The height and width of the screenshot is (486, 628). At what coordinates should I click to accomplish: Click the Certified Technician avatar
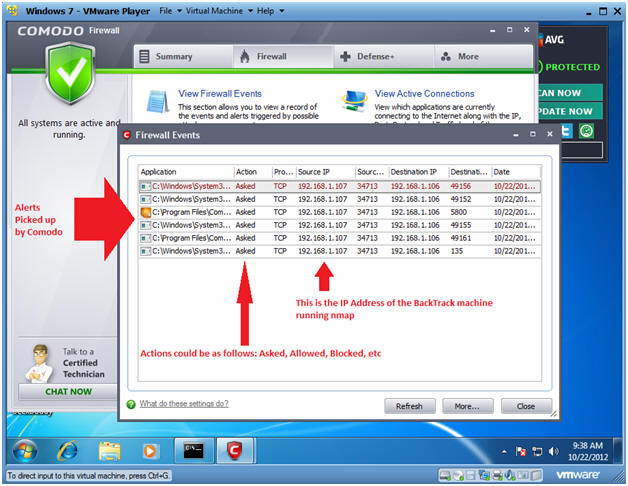(x=40, y=363)
